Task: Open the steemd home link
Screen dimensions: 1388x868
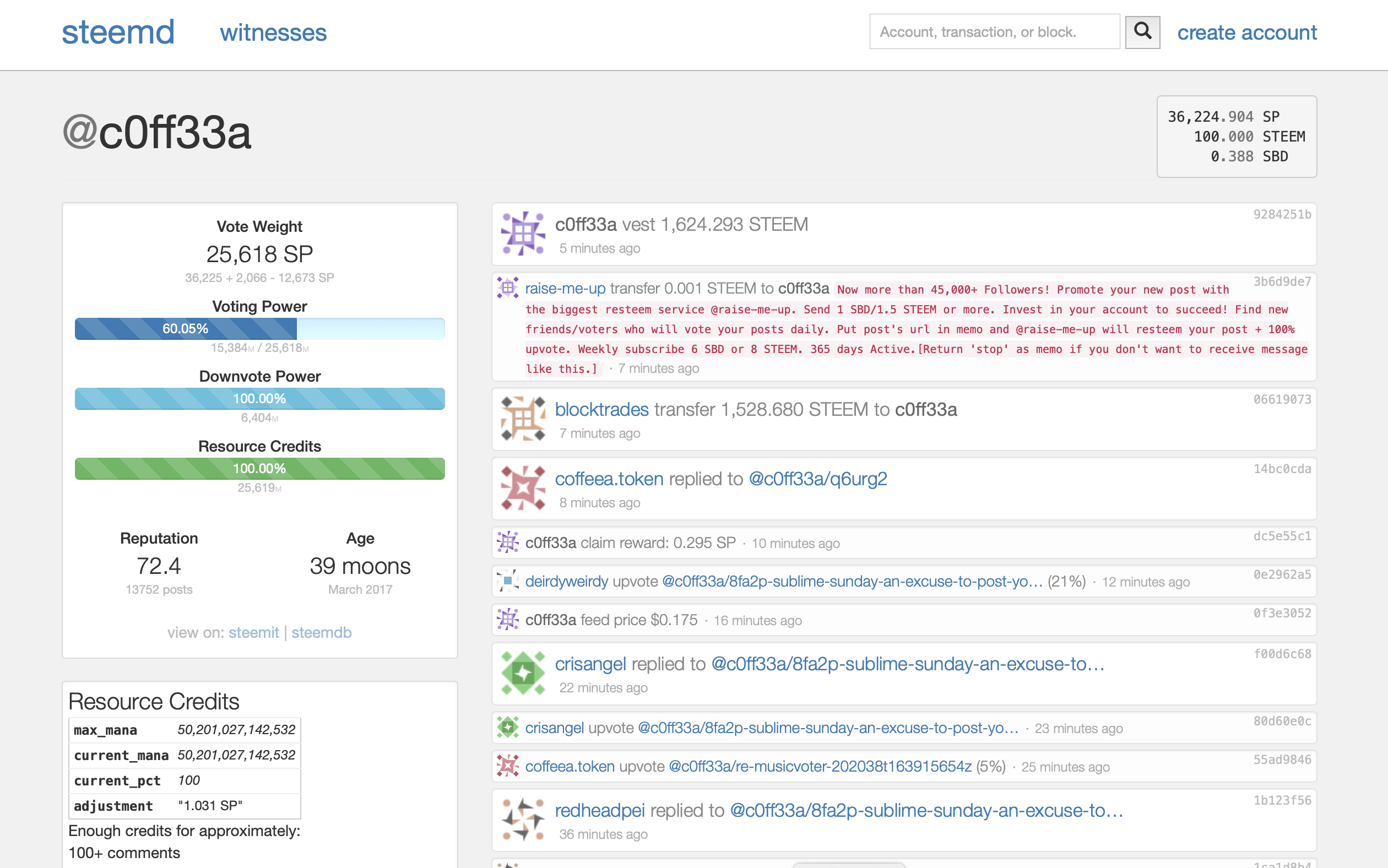Action: 118,32
